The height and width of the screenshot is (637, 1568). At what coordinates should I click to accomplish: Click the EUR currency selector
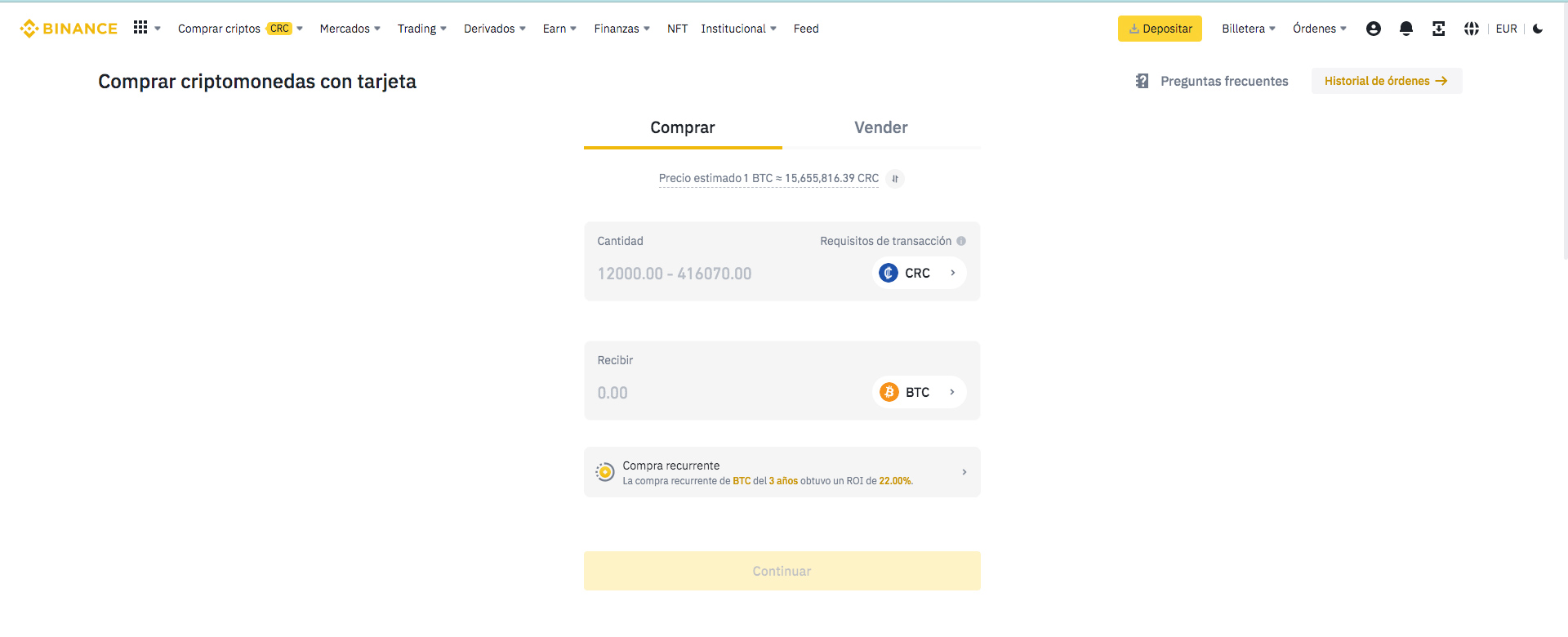[x=1507, y=29]
